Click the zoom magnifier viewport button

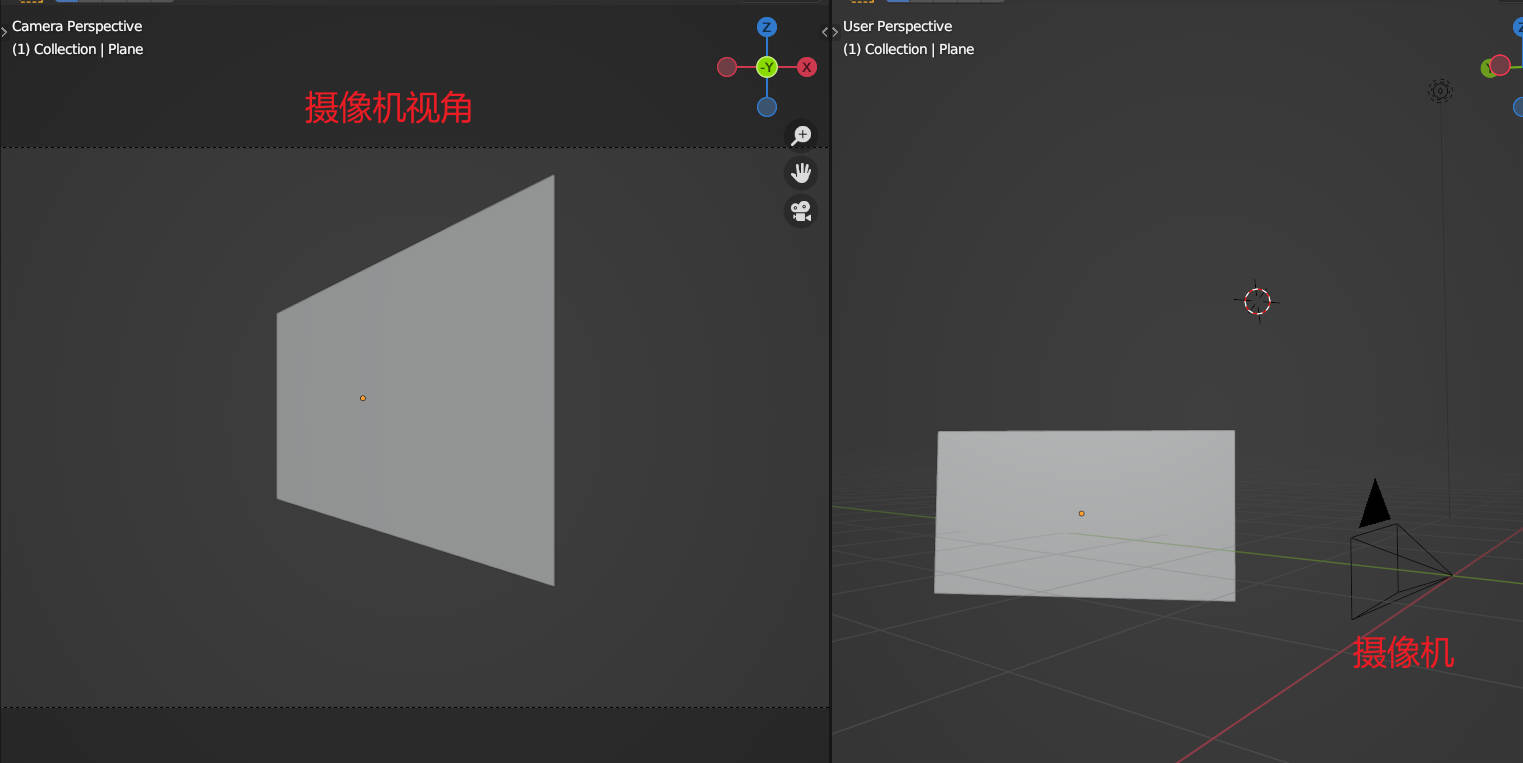click(801, 135)
